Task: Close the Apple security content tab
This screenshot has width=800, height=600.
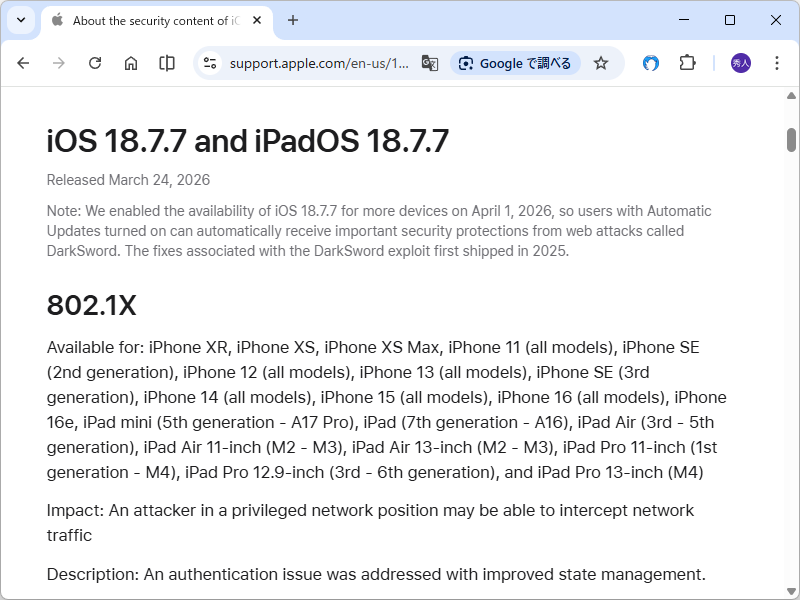Action: pos(256,20)
